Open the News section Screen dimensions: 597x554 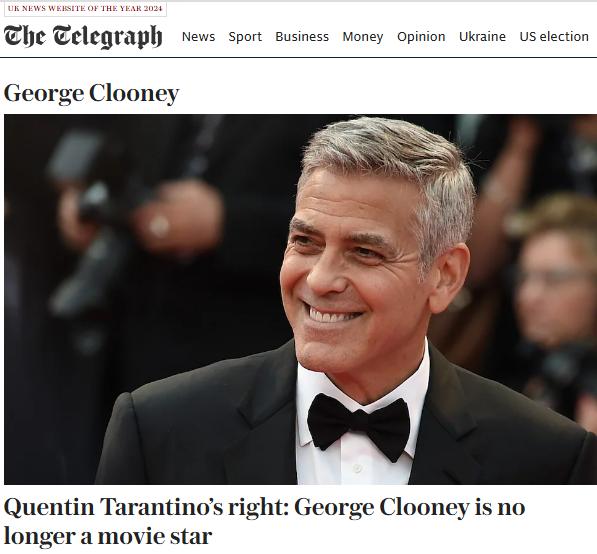point(198,37)
